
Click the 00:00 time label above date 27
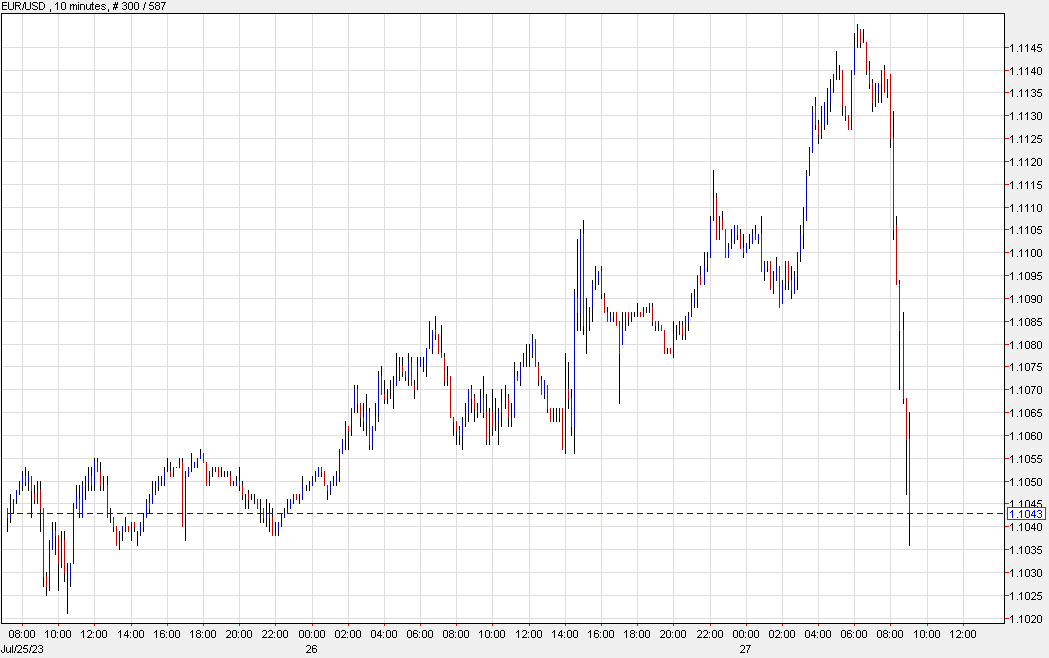point(746,634)
